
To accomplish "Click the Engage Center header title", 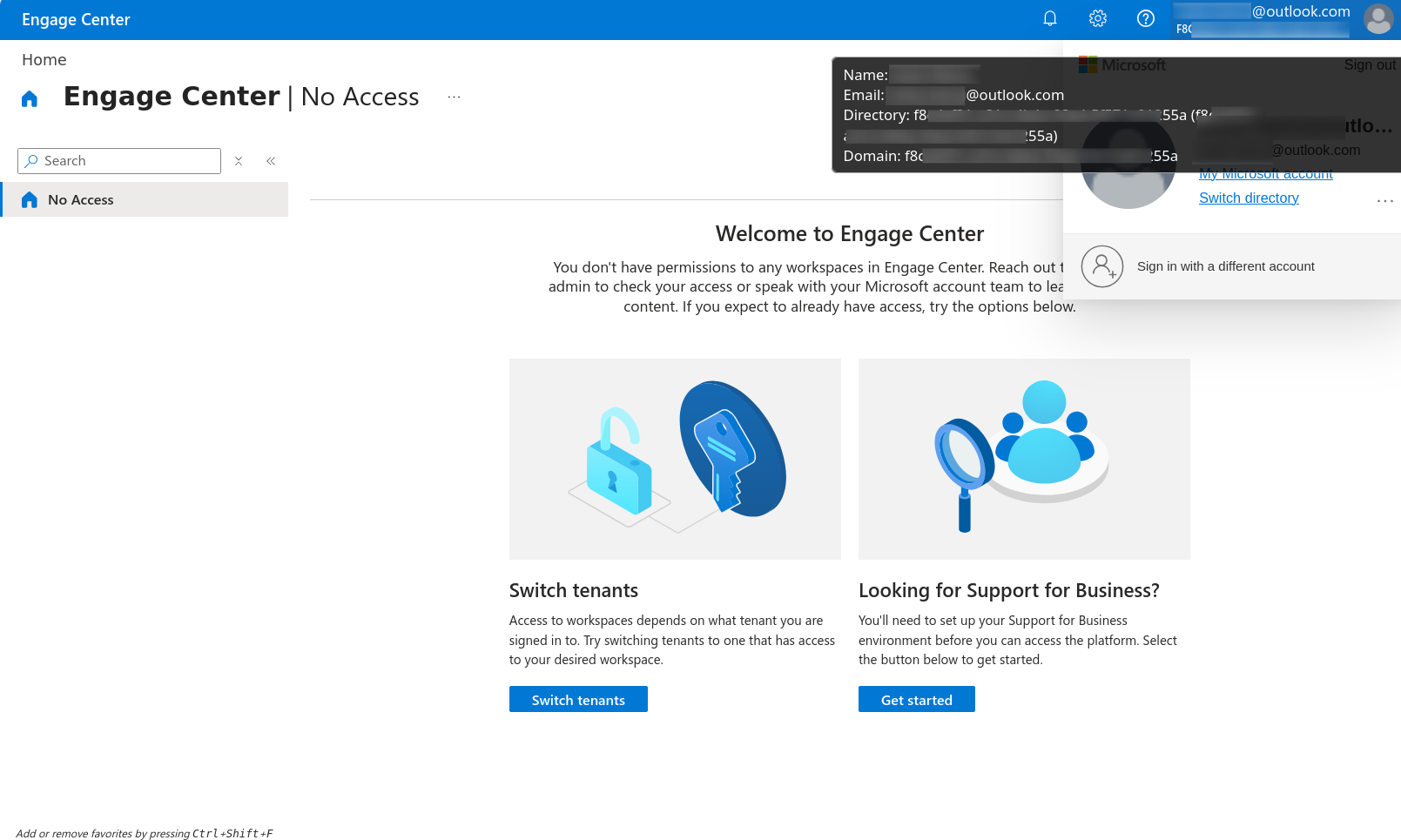I will [x=76, y=19].
